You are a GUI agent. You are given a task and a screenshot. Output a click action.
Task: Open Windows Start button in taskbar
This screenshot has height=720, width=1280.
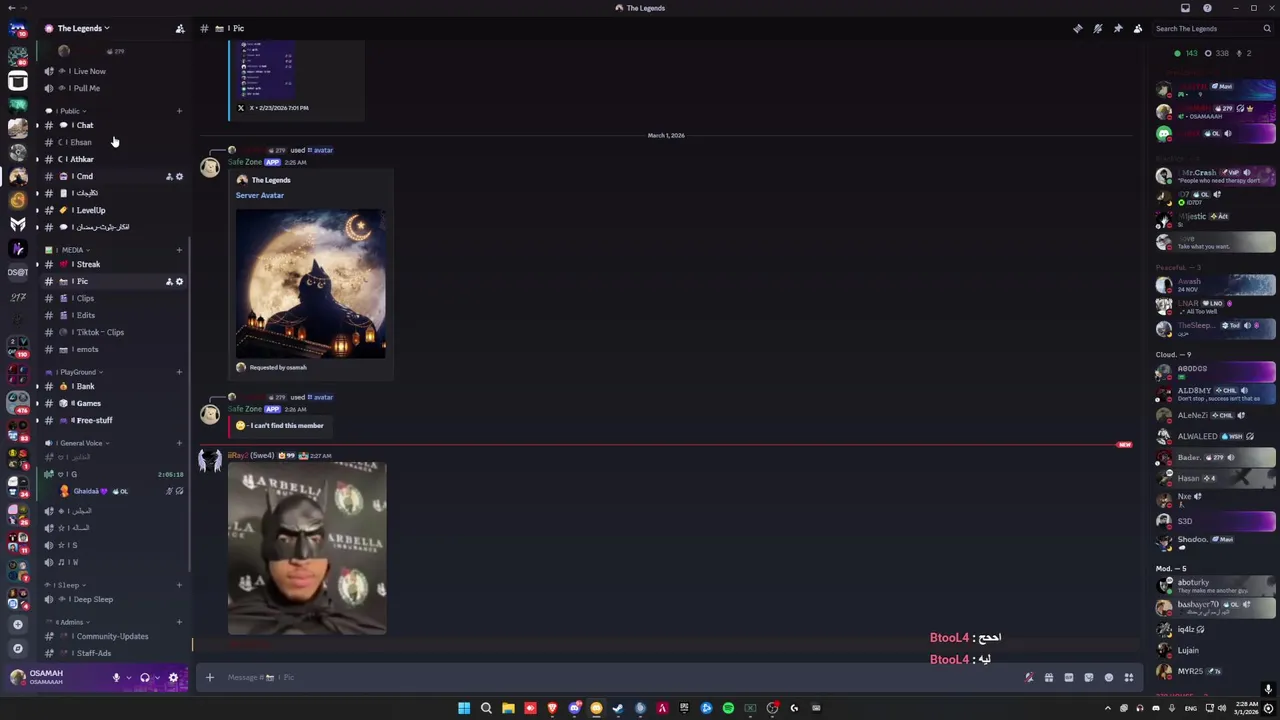point(464,708)
